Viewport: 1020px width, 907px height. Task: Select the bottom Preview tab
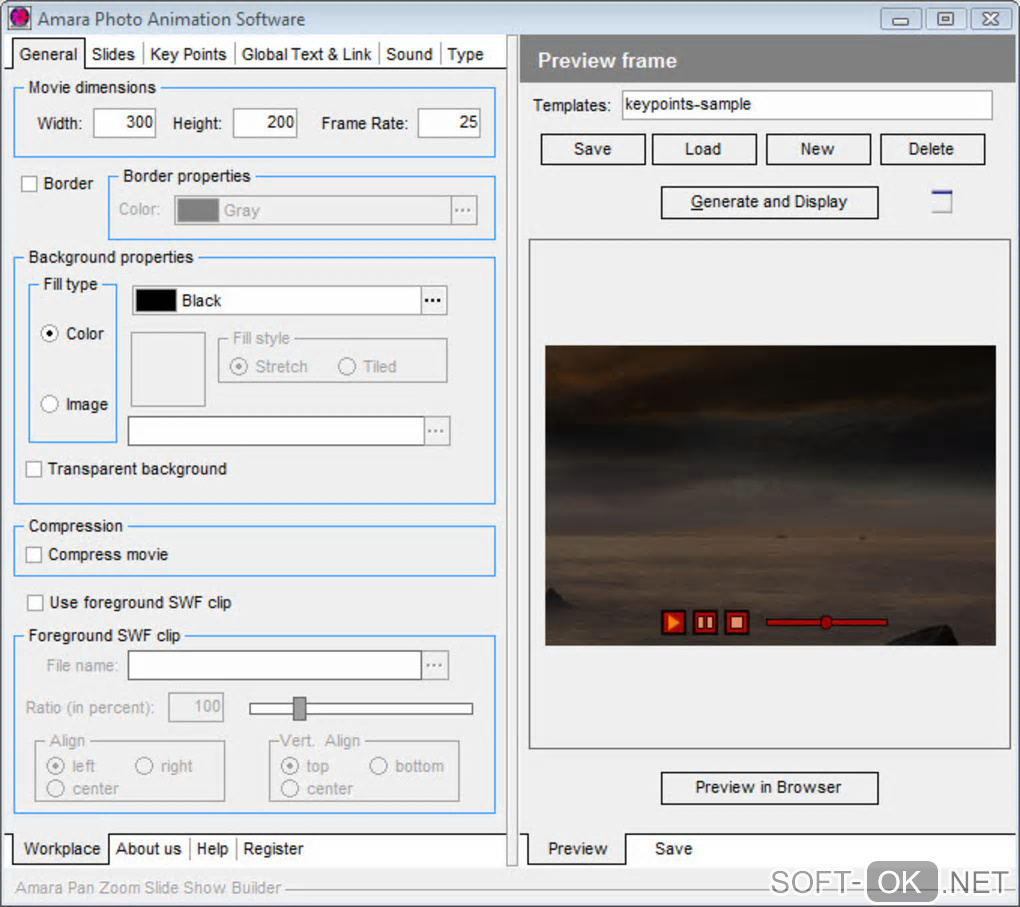tap(577, 849)
